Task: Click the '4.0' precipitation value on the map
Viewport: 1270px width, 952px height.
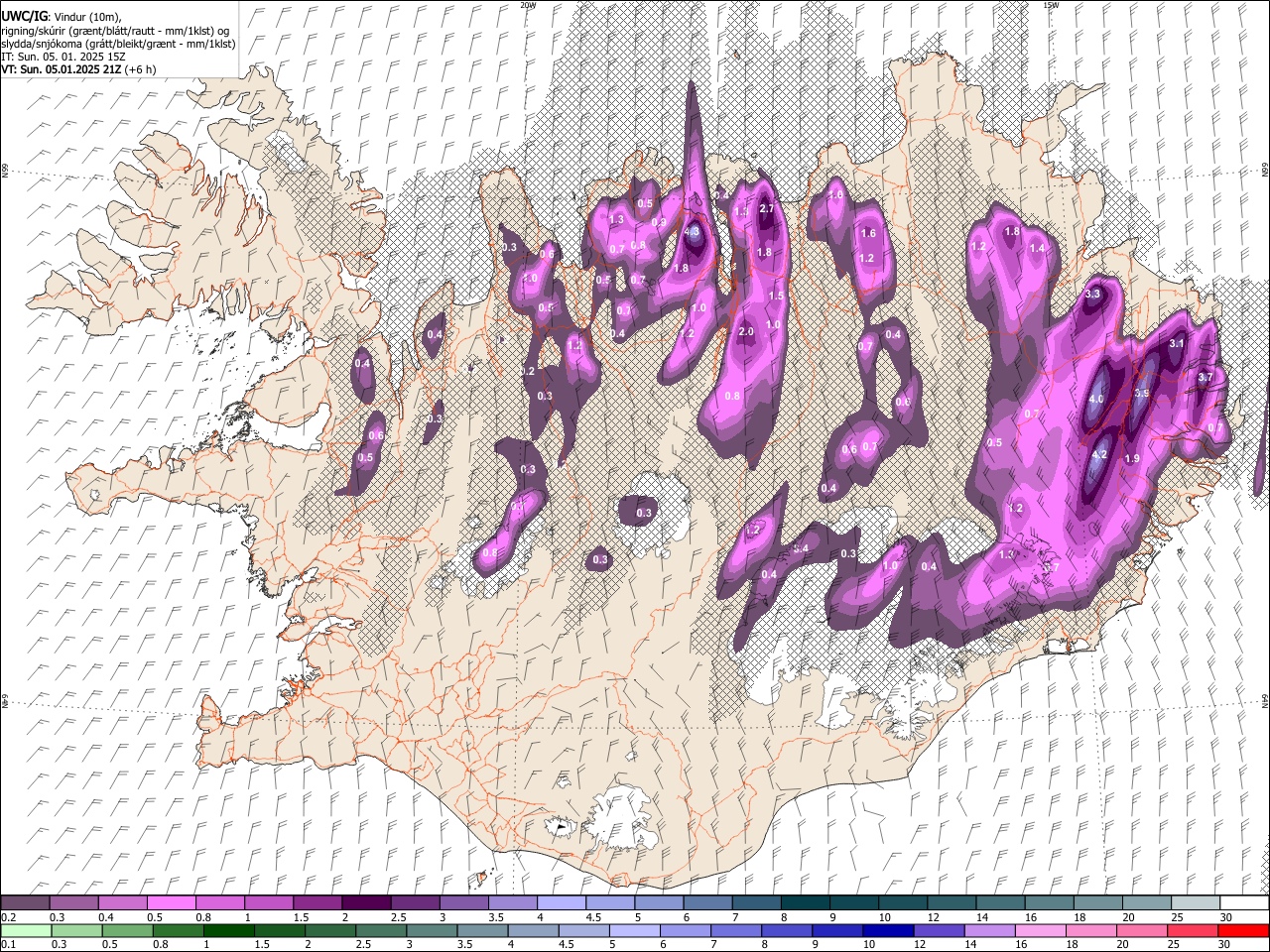Action: pos(1096,400)
